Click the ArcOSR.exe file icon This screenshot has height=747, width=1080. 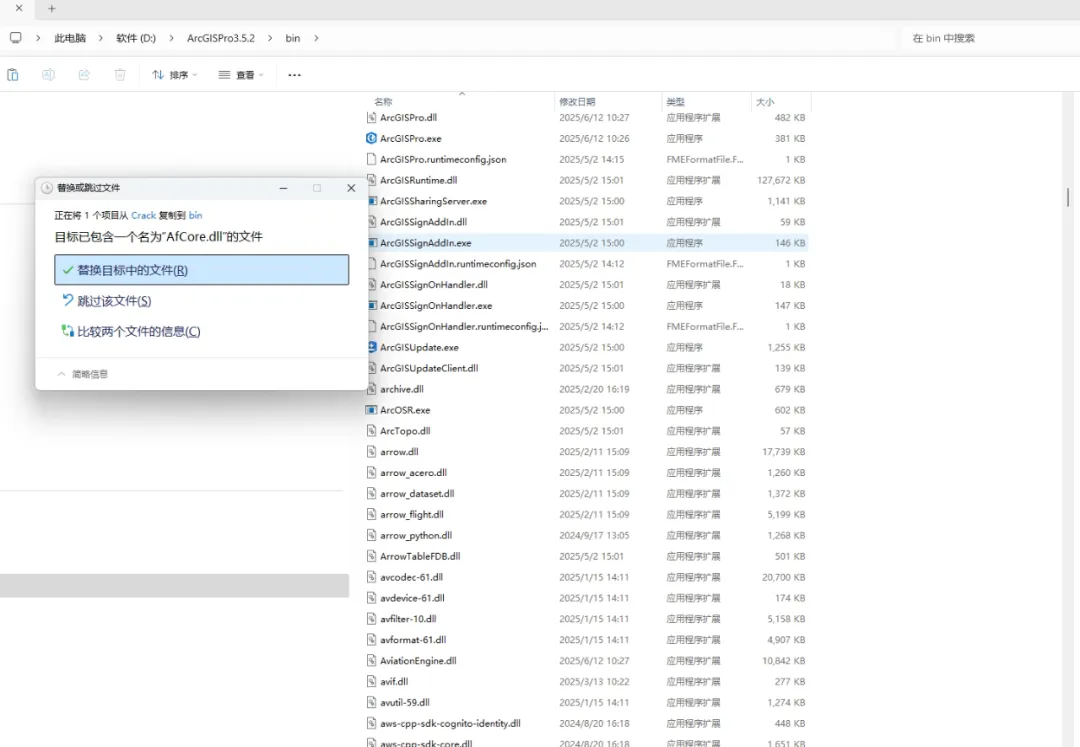(x=371, y=410)
